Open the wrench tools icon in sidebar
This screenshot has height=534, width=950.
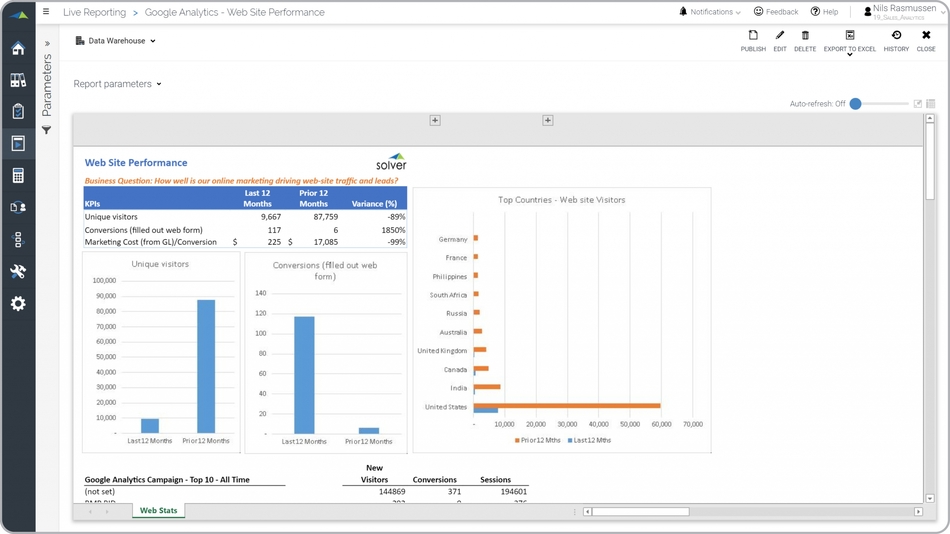click(18, 271)
